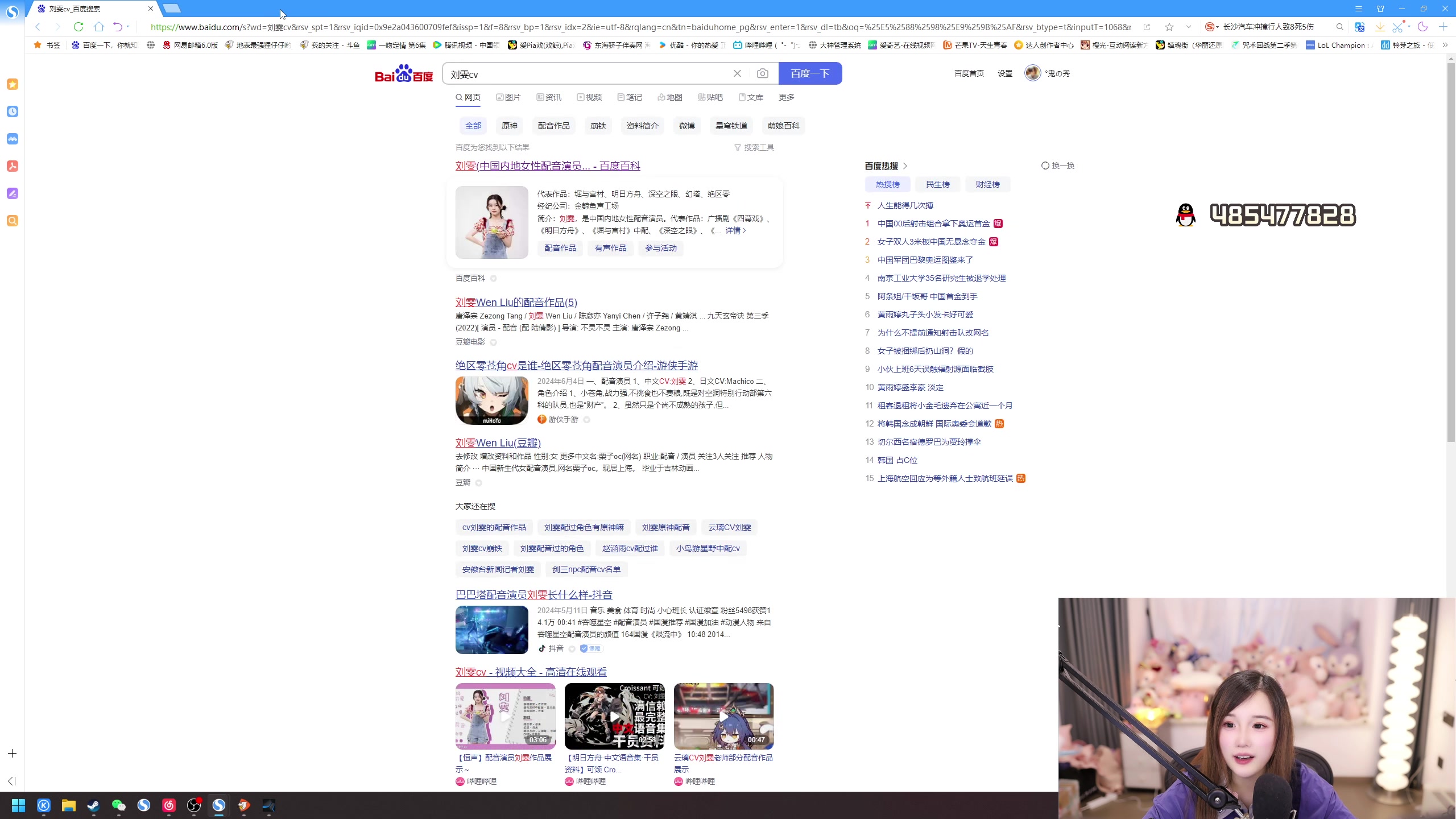The width and height of the screenshot is (1456, 819).
Task: Click the browser back arrow
Action: pos(38,27)
